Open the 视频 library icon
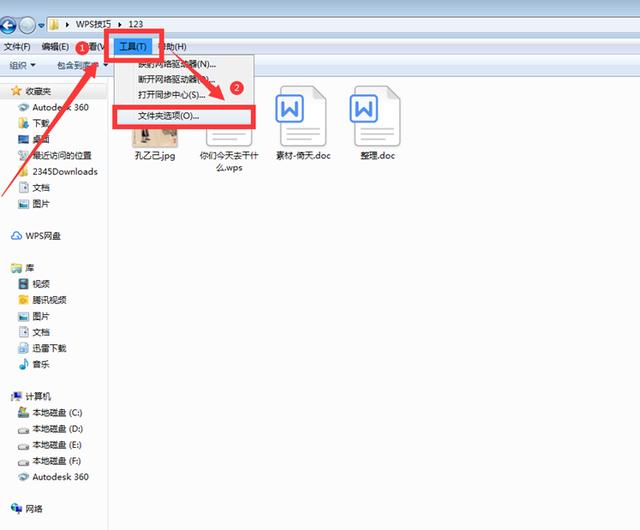Image resolution: width=640 pixels, height=530 pixels. [24, 284]
